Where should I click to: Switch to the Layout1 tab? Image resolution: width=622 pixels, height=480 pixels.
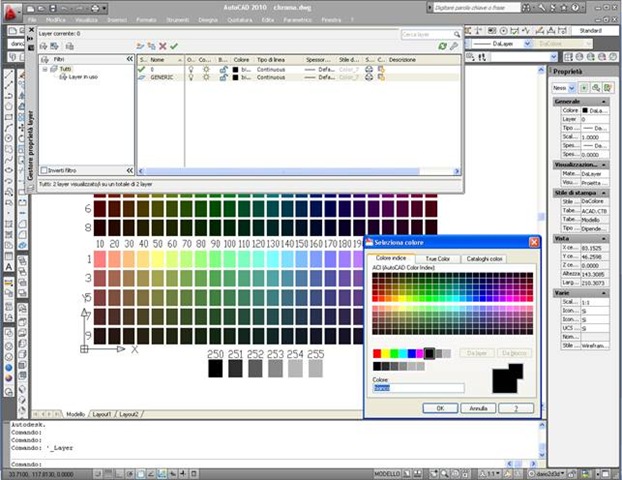[x=103, y=413]
